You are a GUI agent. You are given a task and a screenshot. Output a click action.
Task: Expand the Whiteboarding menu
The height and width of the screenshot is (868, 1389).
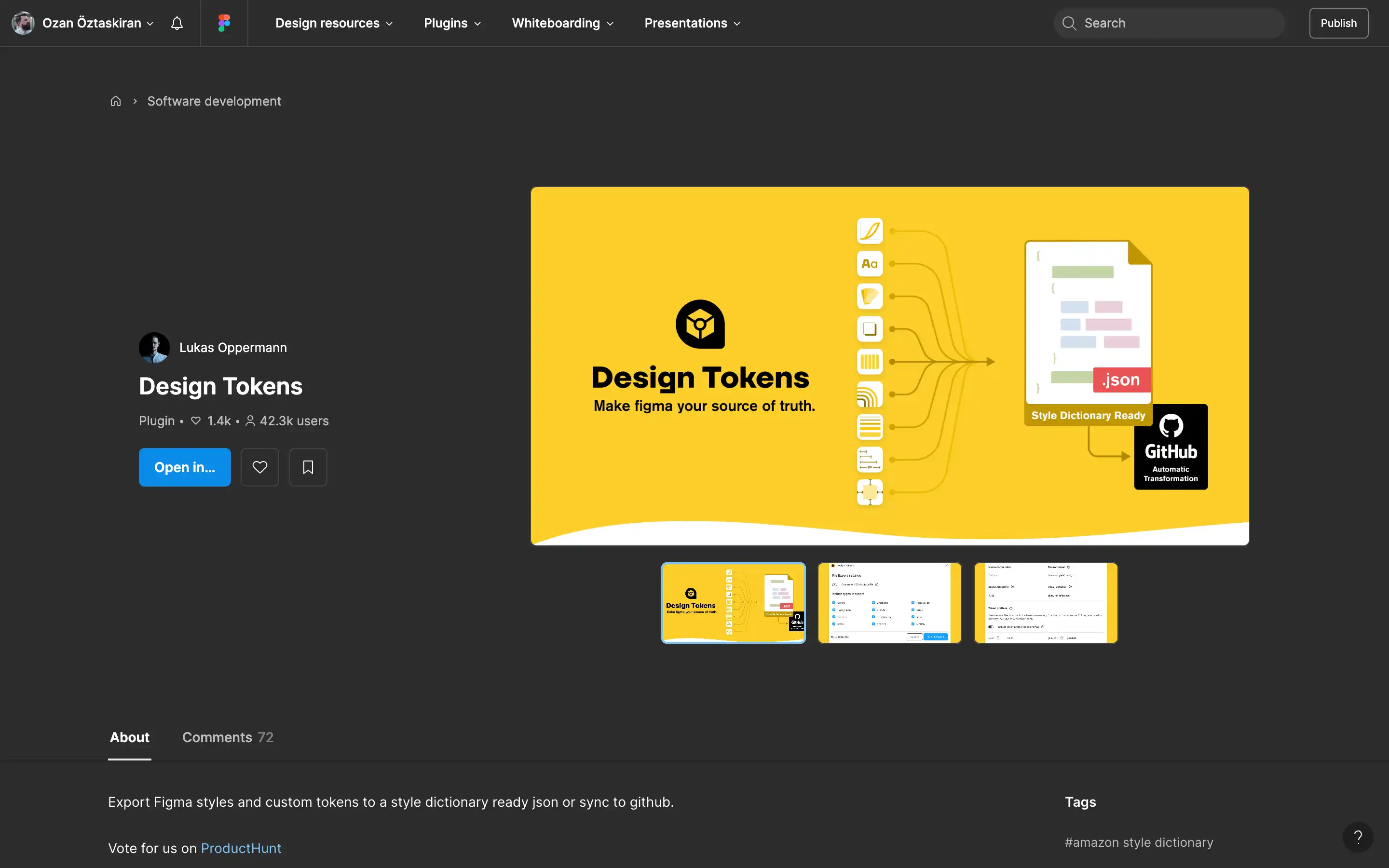(562, 23)
